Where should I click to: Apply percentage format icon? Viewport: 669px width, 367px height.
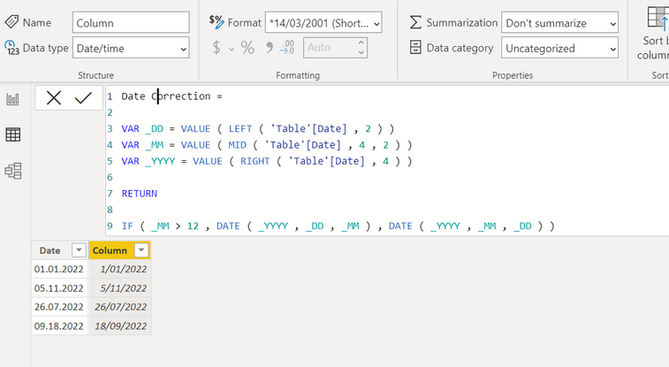(x=247, y=47)
